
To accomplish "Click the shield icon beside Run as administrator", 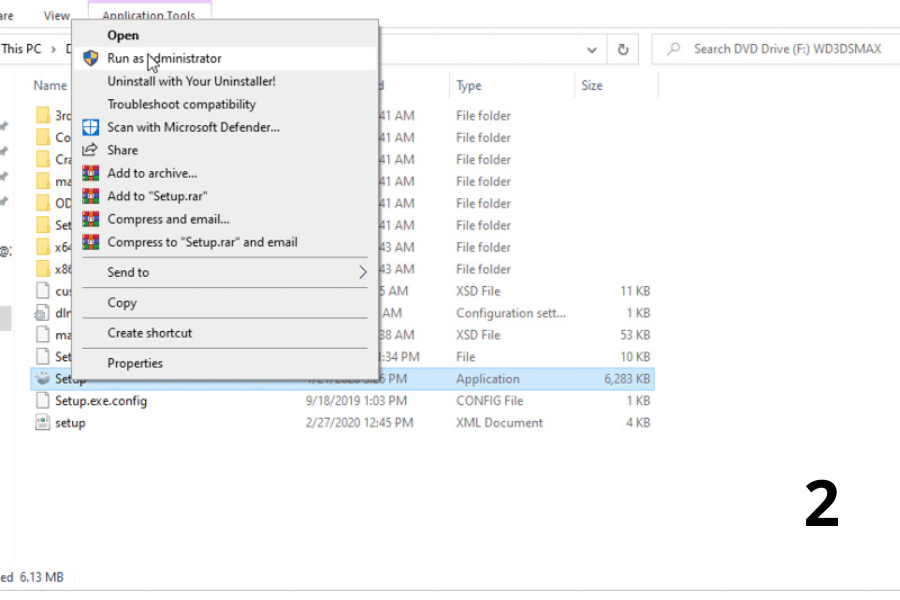I will (91, 58).
